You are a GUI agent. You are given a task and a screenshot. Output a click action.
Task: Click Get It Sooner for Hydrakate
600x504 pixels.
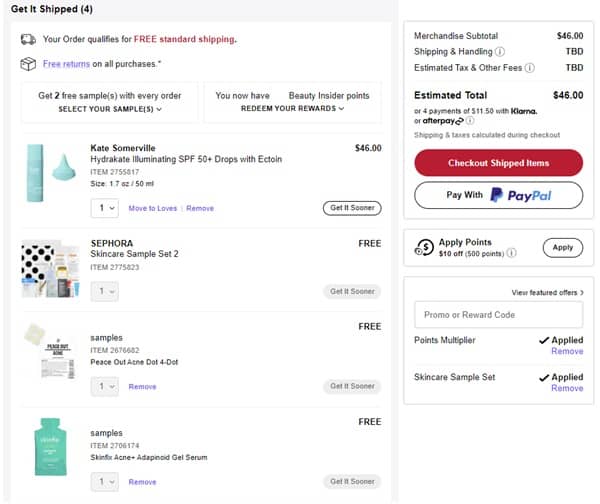(352, 208)
